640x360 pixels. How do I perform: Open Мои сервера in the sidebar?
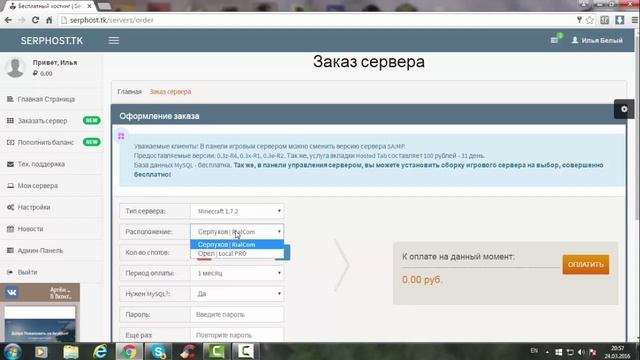38,186
